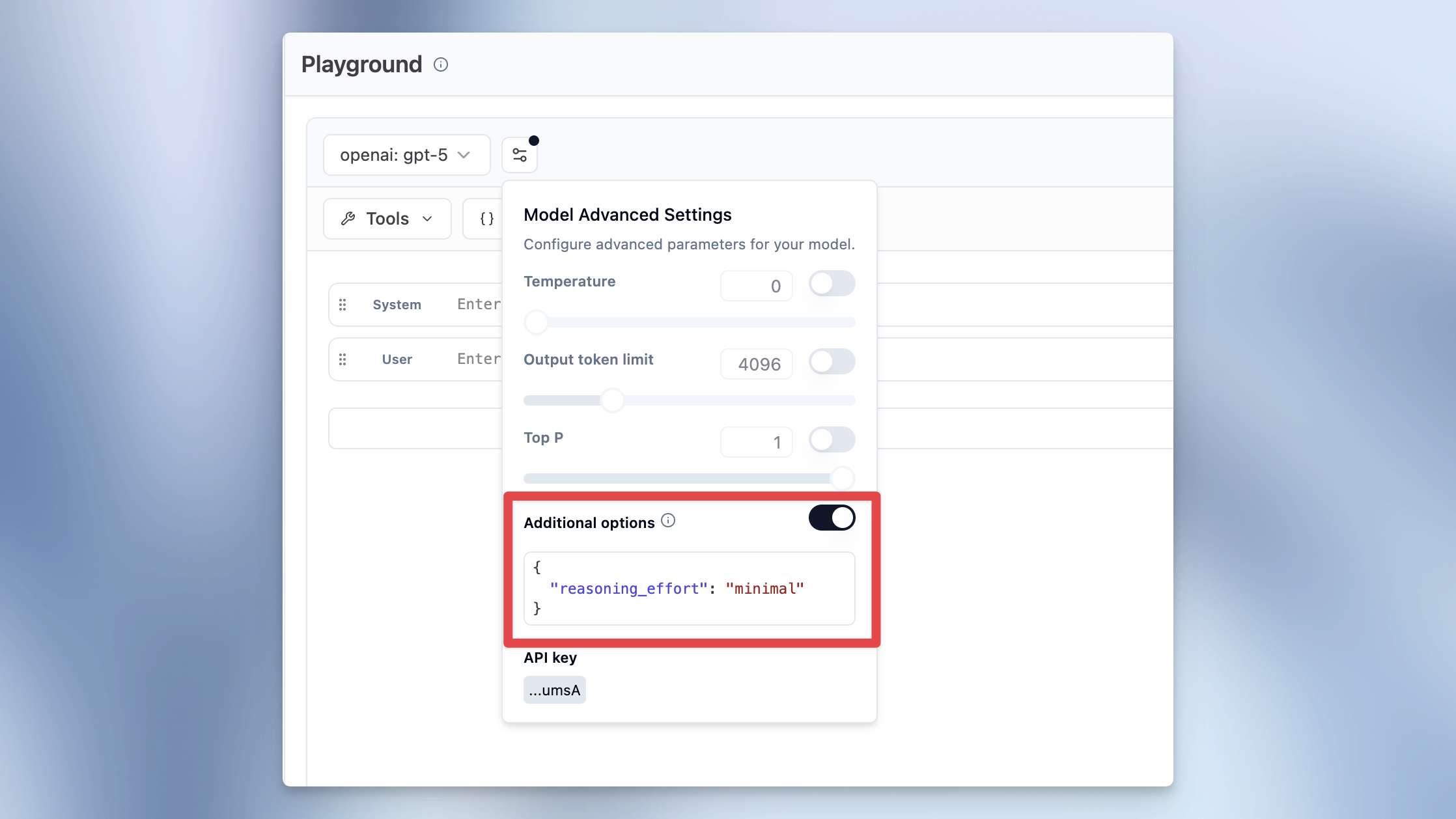Image resolution: width=1456 pixels, height=819 pixels.
Task: Open the model advanced settings sliders icon
Action: (x=519, y=154)
